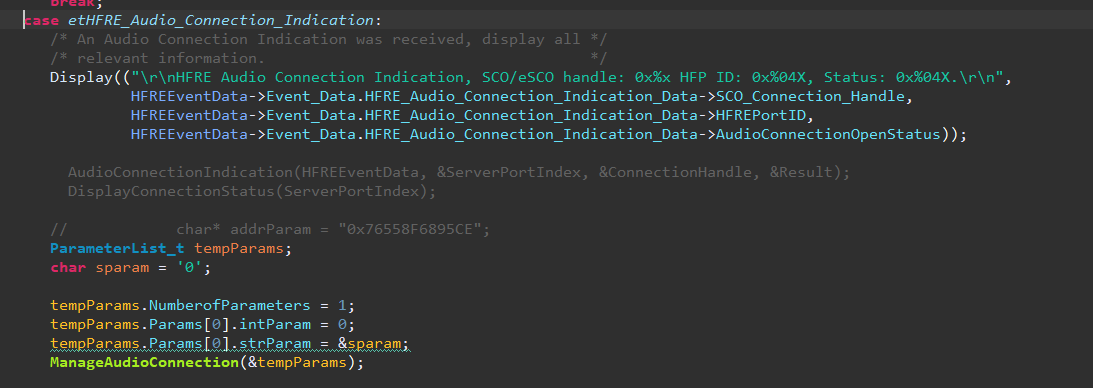Click the tempParams variable declaration
This screenshot has width=1093, height=388.
coord(238,248)
